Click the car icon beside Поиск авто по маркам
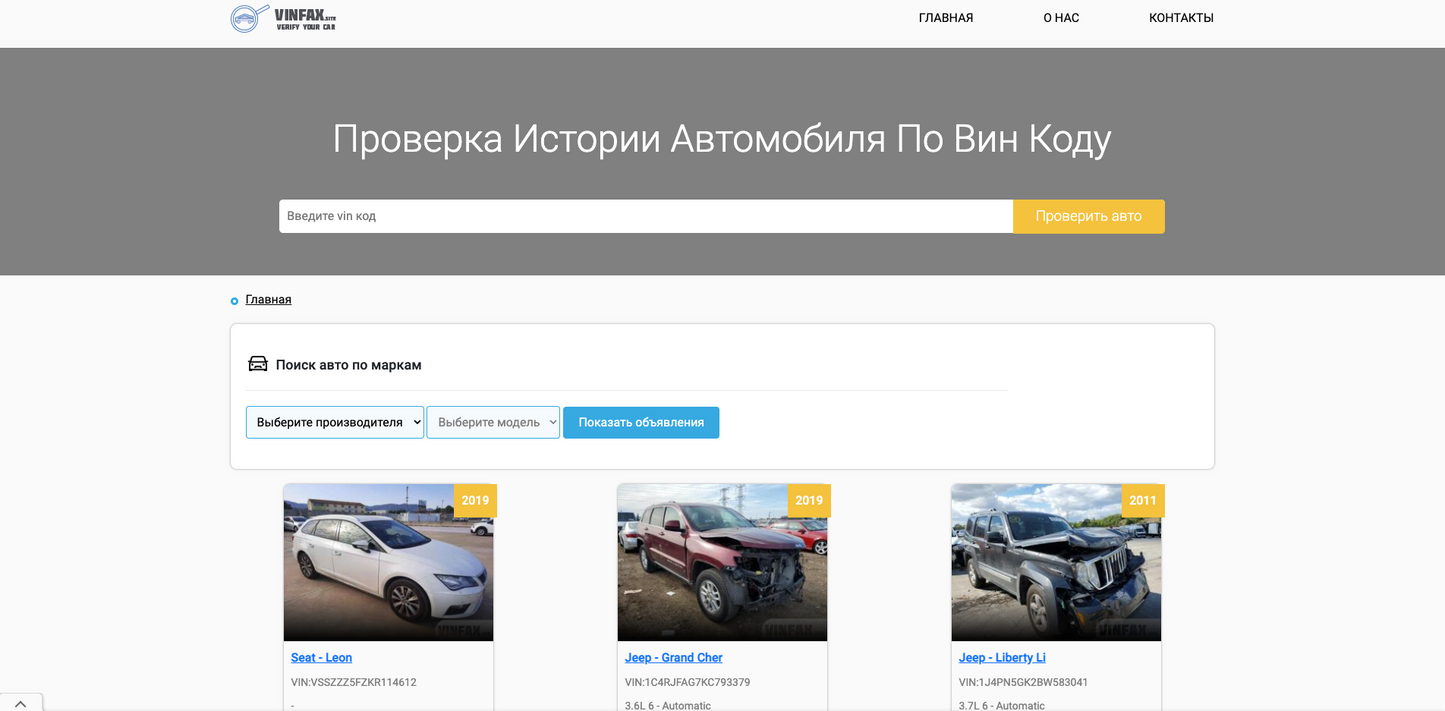 pos(258,364)
